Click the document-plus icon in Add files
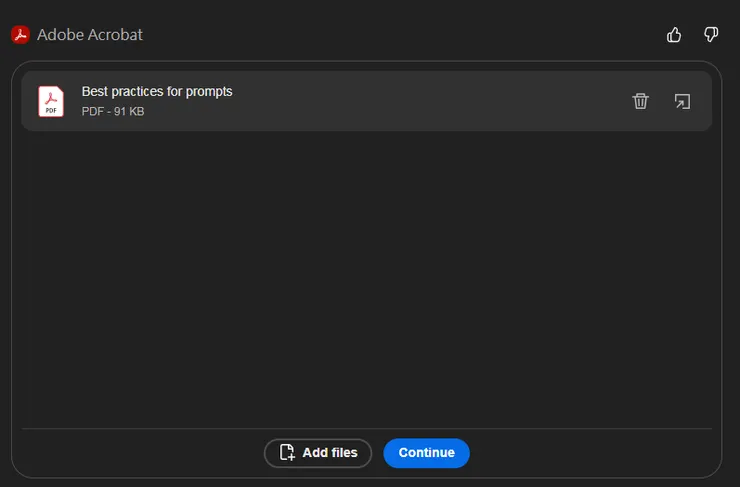Screen dimensions: 740x487 coord(287,453)
